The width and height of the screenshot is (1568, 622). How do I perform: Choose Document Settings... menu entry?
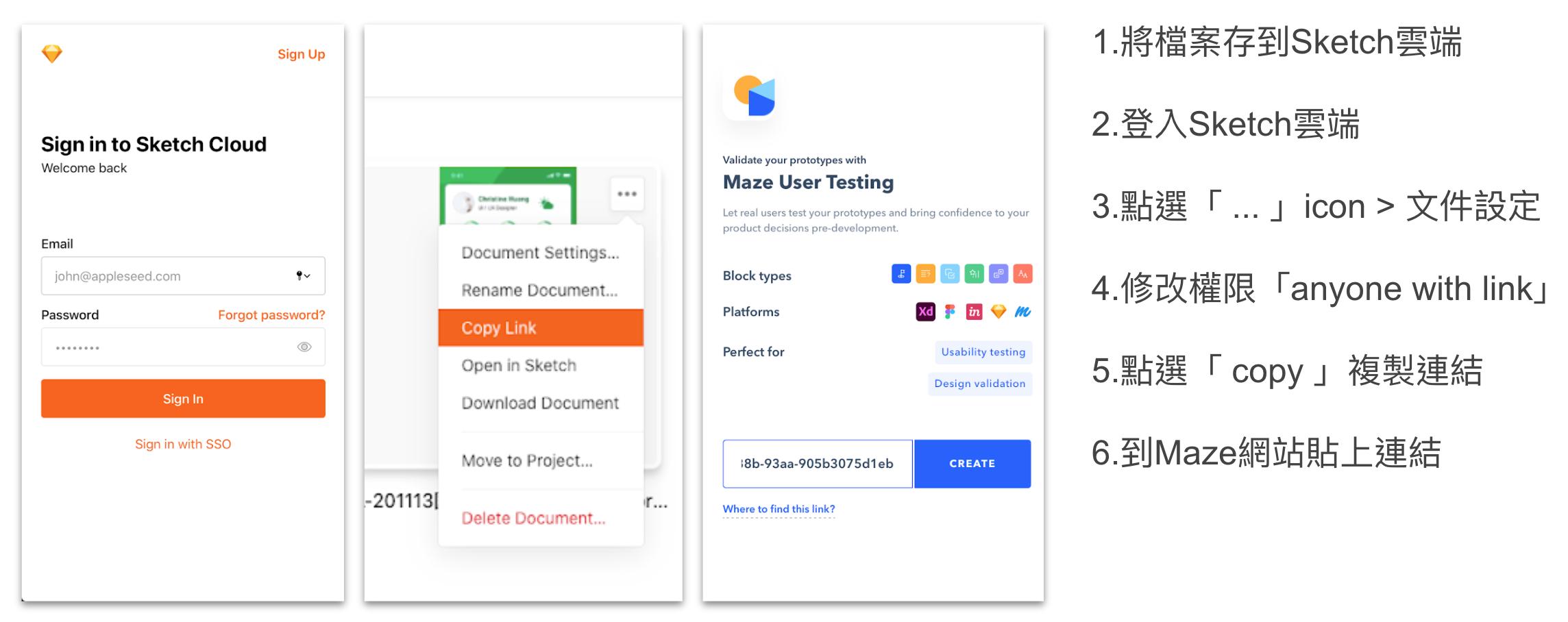541,253
